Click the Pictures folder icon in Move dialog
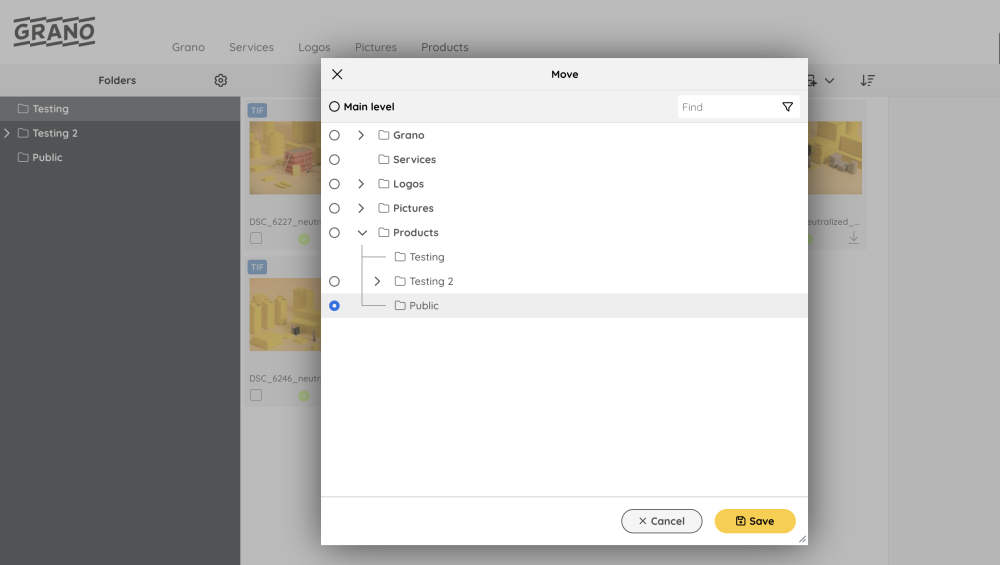1000x565 pixels. [x=383, y=208]
